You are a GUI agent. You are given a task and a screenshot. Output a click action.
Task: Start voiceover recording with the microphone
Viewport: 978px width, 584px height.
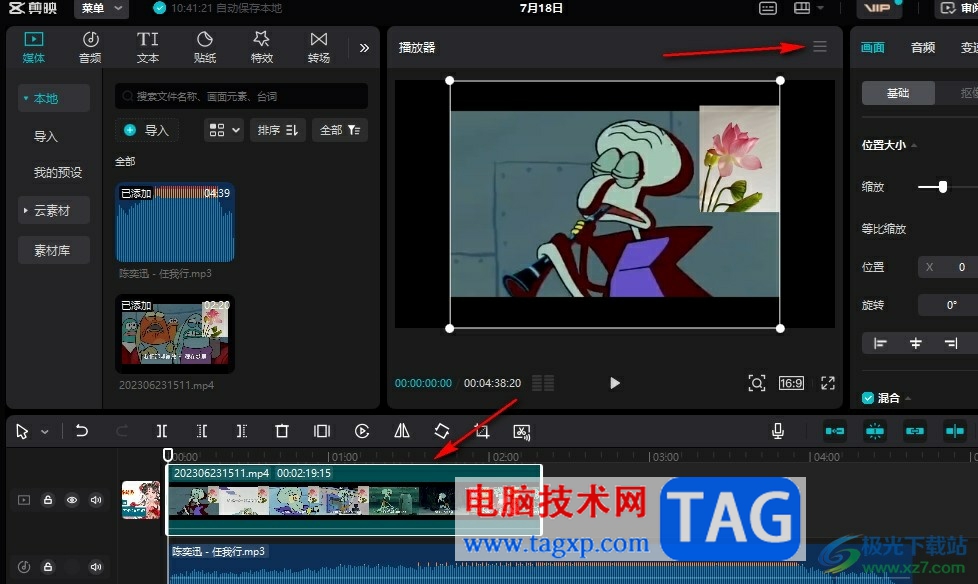778,431
